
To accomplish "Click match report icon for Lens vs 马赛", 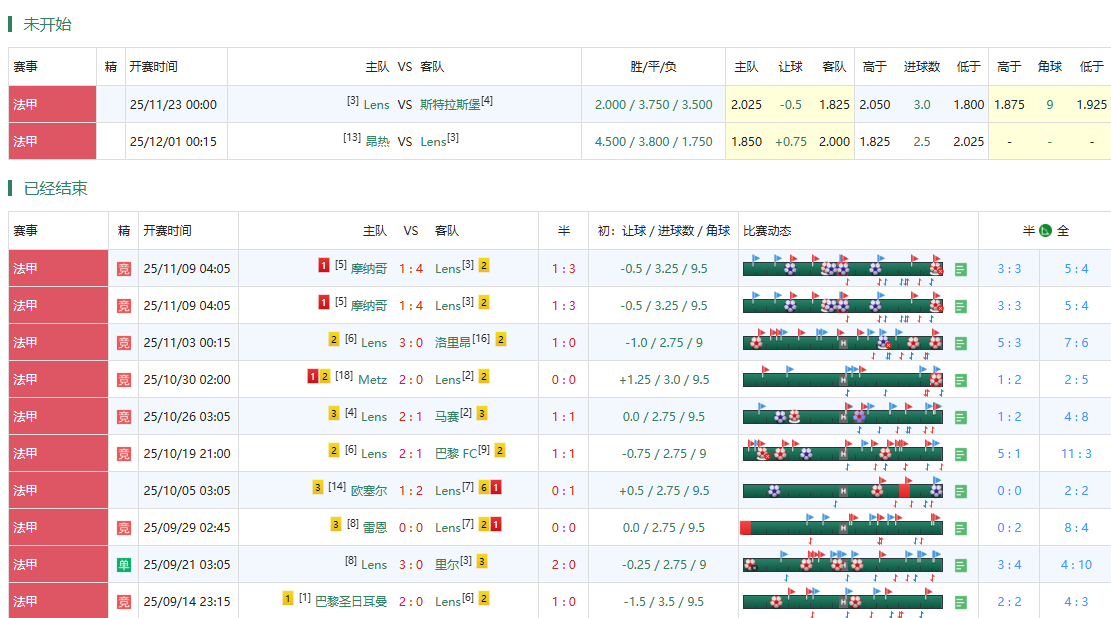I will (x=961, y=417).
